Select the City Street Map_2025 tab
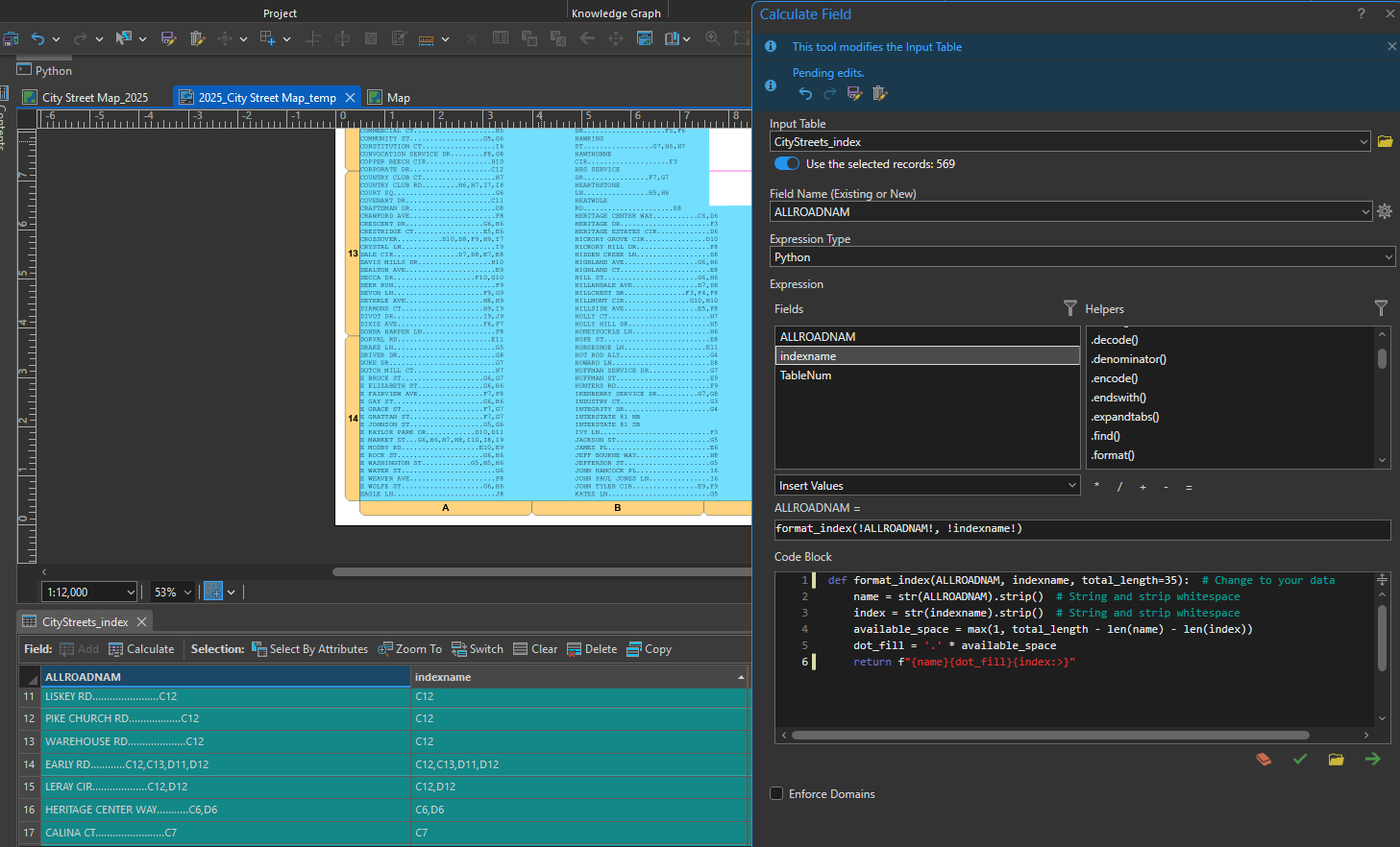Screen dimensions: 1400x847 click(93, 97)
